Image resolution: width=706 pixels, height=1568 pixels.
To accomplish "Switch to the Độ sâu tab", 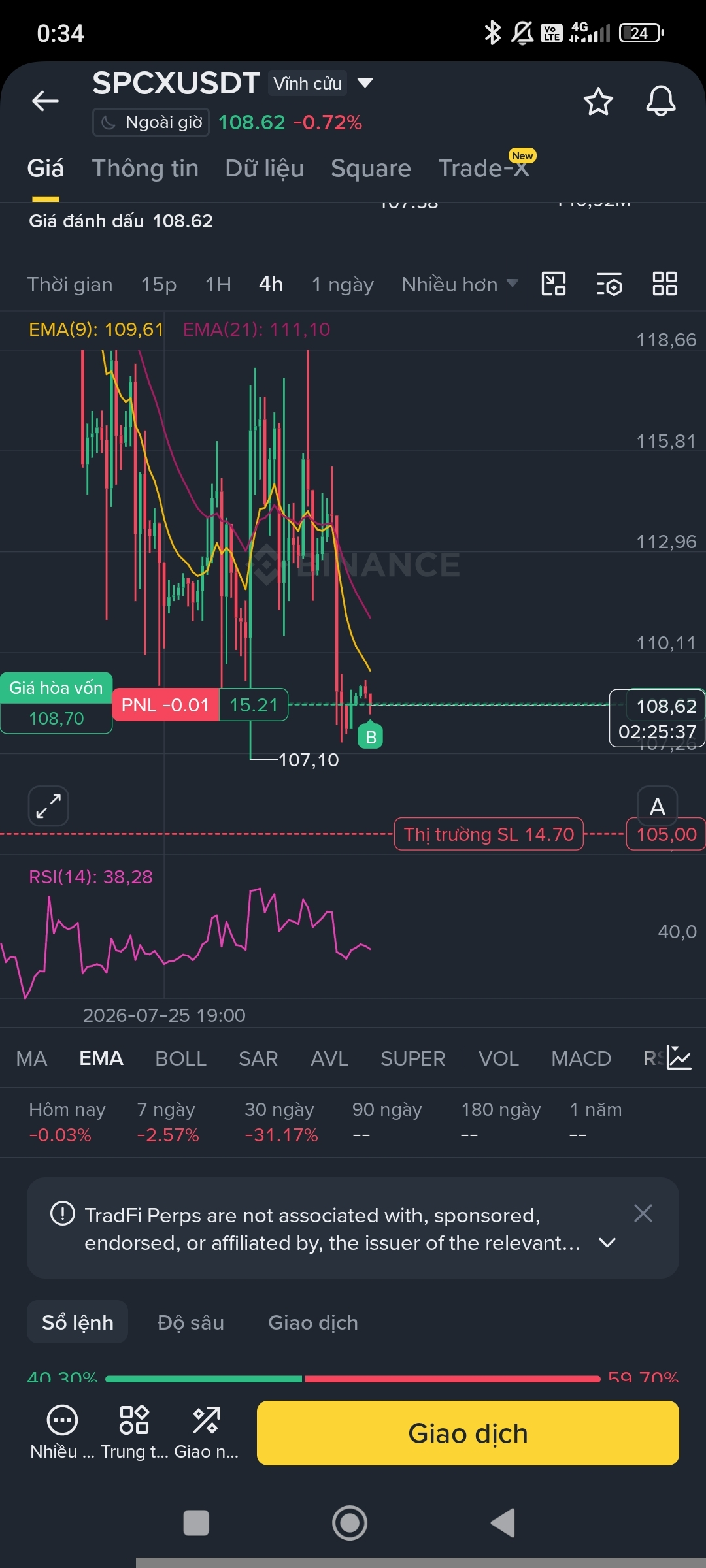I will point(191,1322).
